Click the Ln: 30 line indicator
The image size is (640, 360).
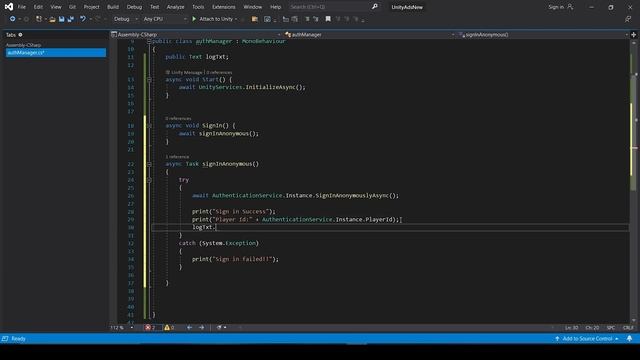click(x=571, y=327)
